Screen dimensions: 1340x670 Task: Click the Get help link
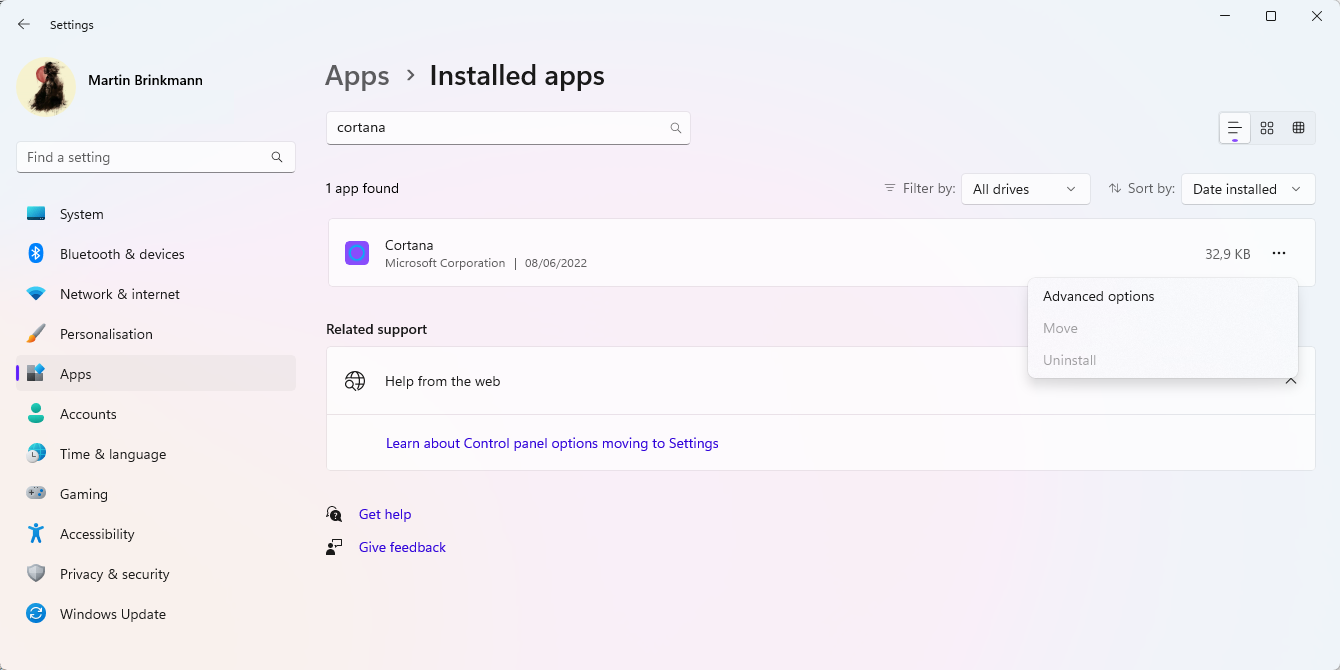(385, 514)
